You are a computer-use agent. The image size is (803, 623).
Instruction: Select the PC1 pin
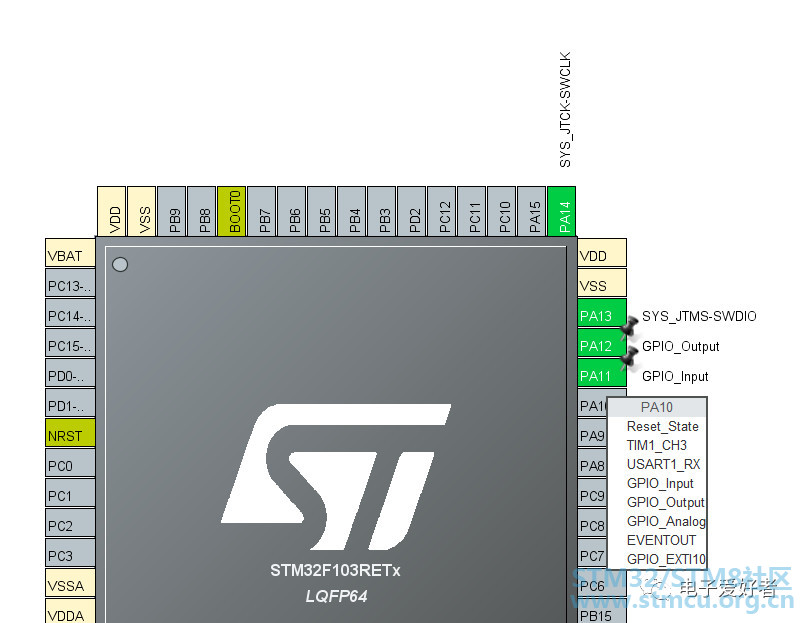tap(70, 493)
